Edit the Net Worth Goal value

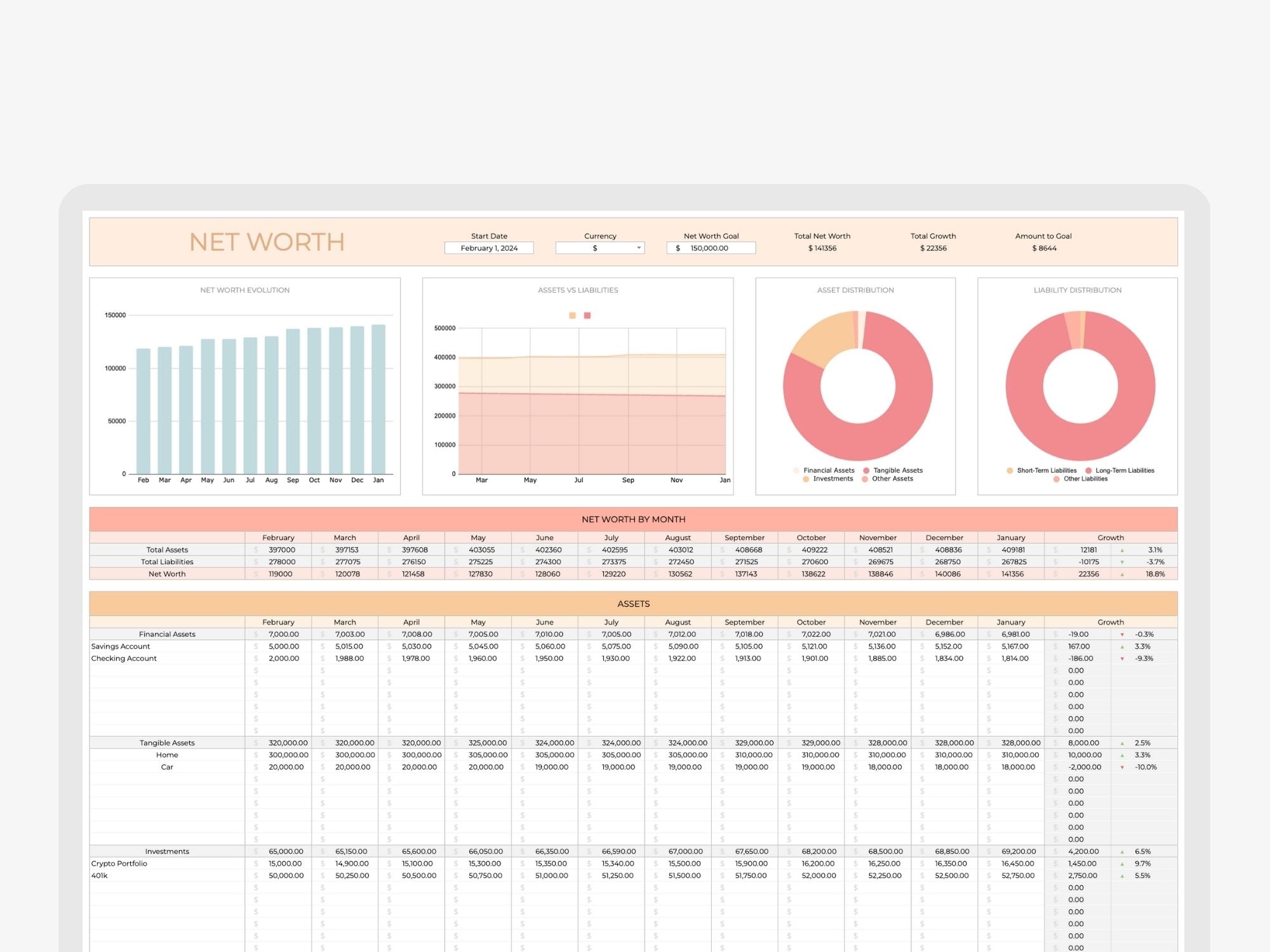[710, 248]
